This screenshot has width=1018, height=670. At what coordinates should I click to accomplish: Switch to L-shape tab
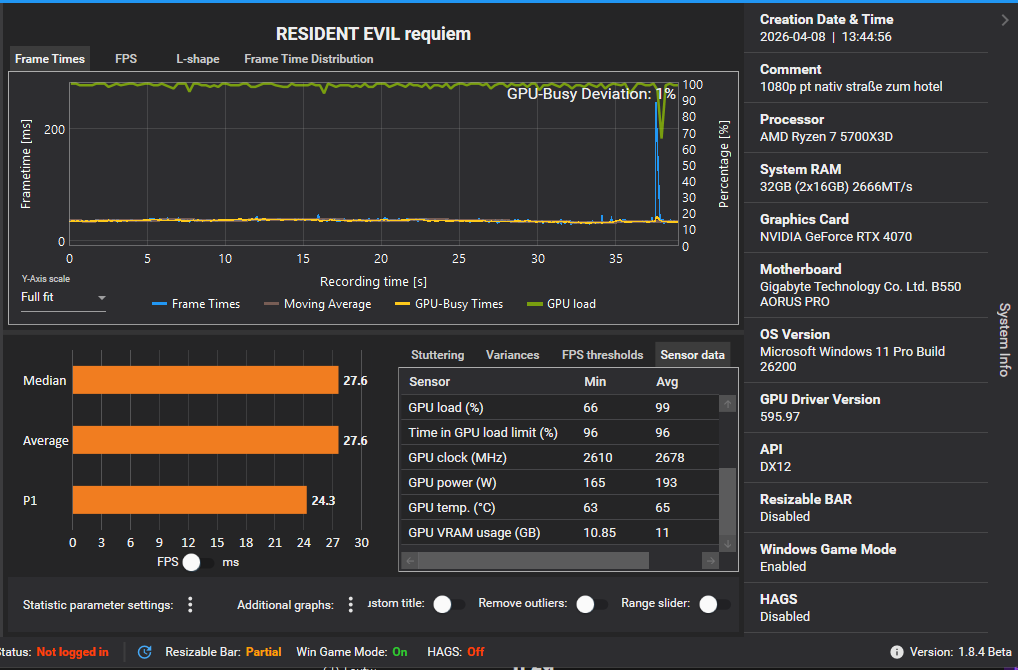(x=198, y=58)
